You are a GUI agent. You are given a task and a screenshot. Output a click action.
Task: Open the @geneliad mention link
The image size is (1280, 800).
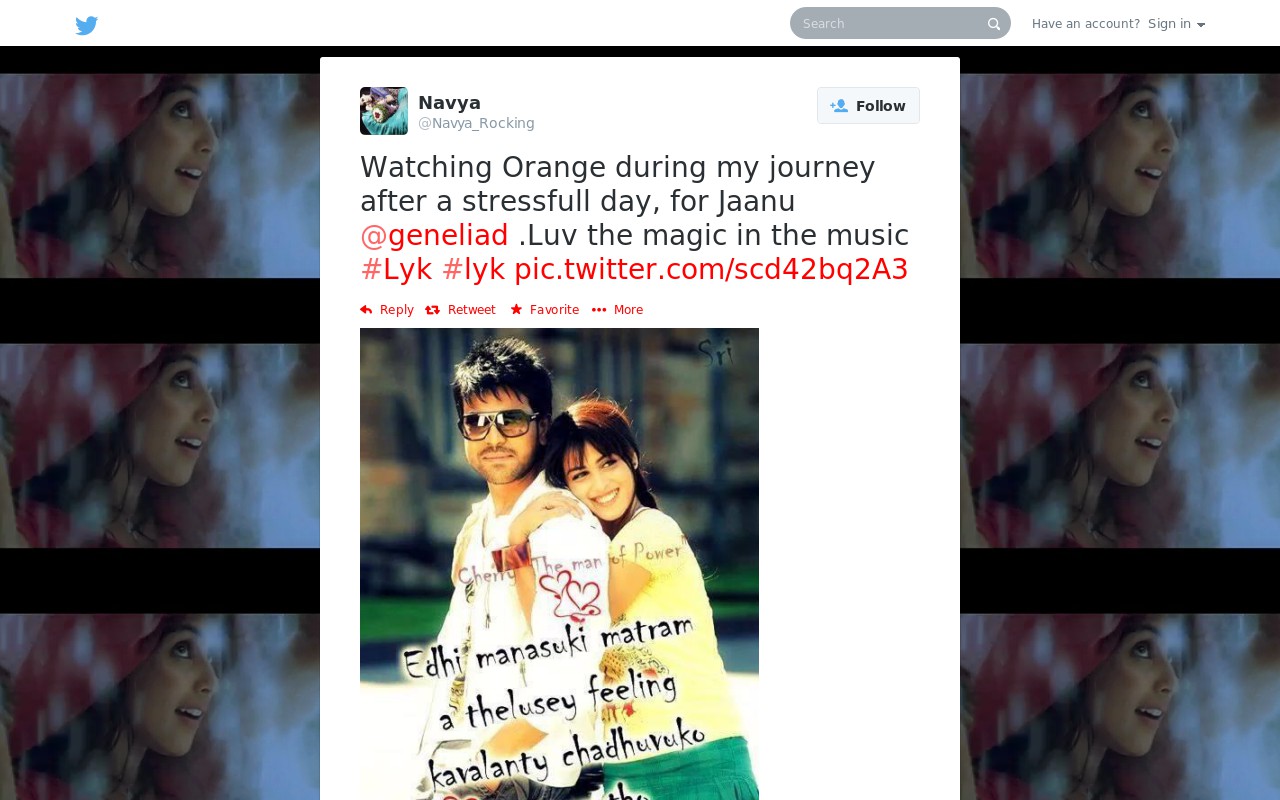(434, 236)
